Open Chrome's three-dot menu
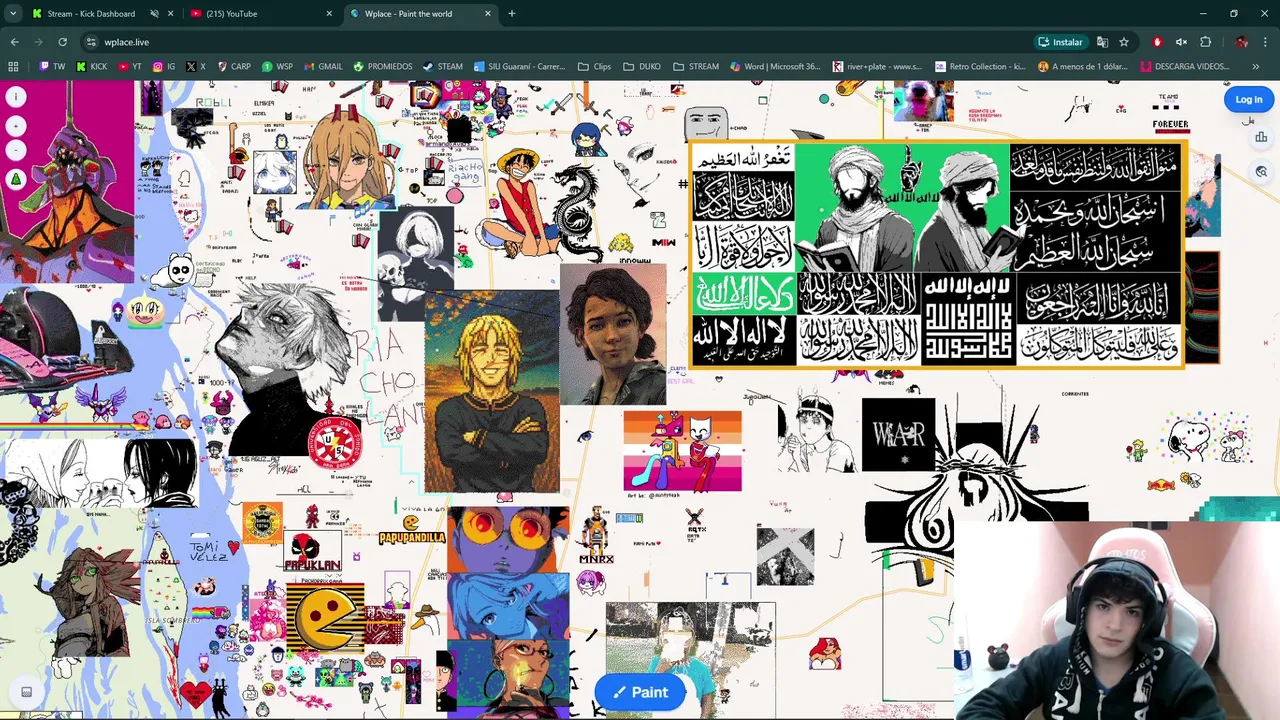1280x720 pixels. [x=1265, y=42]
